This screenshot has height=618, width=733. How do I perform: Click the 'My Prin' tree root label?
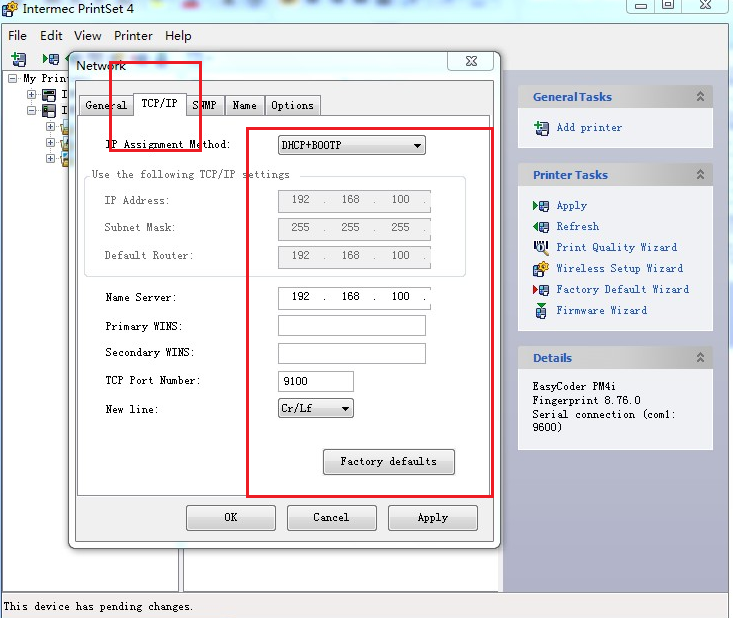pyautogui.click(x=45, y=78)
